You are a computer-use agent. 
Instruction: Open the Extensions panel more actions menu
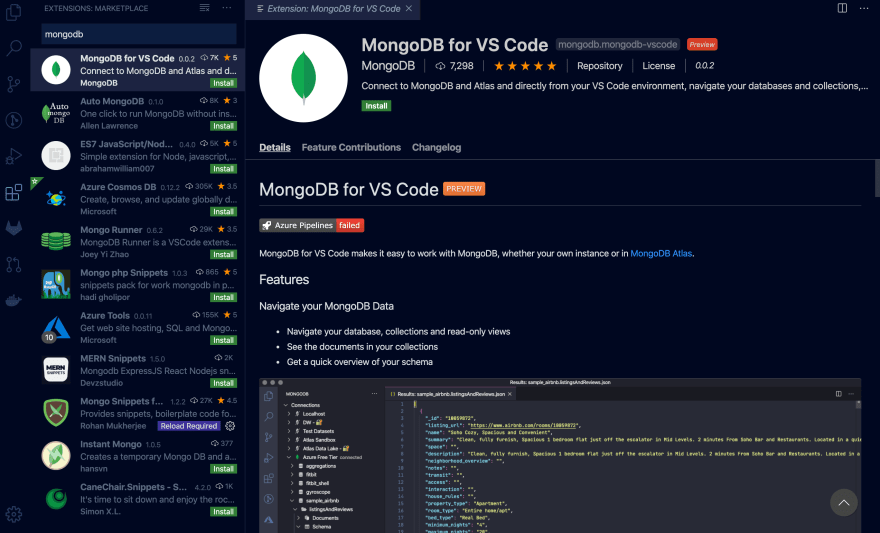pyautogui.click(x=227, y=8)
